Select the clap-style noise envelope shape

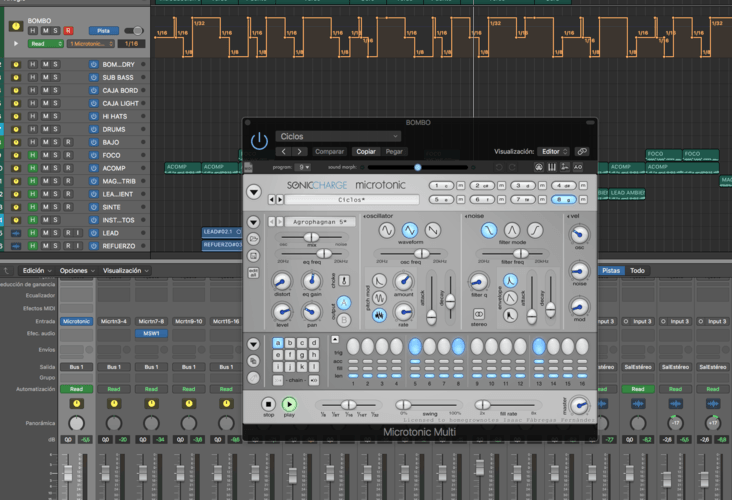click(510, 315)
